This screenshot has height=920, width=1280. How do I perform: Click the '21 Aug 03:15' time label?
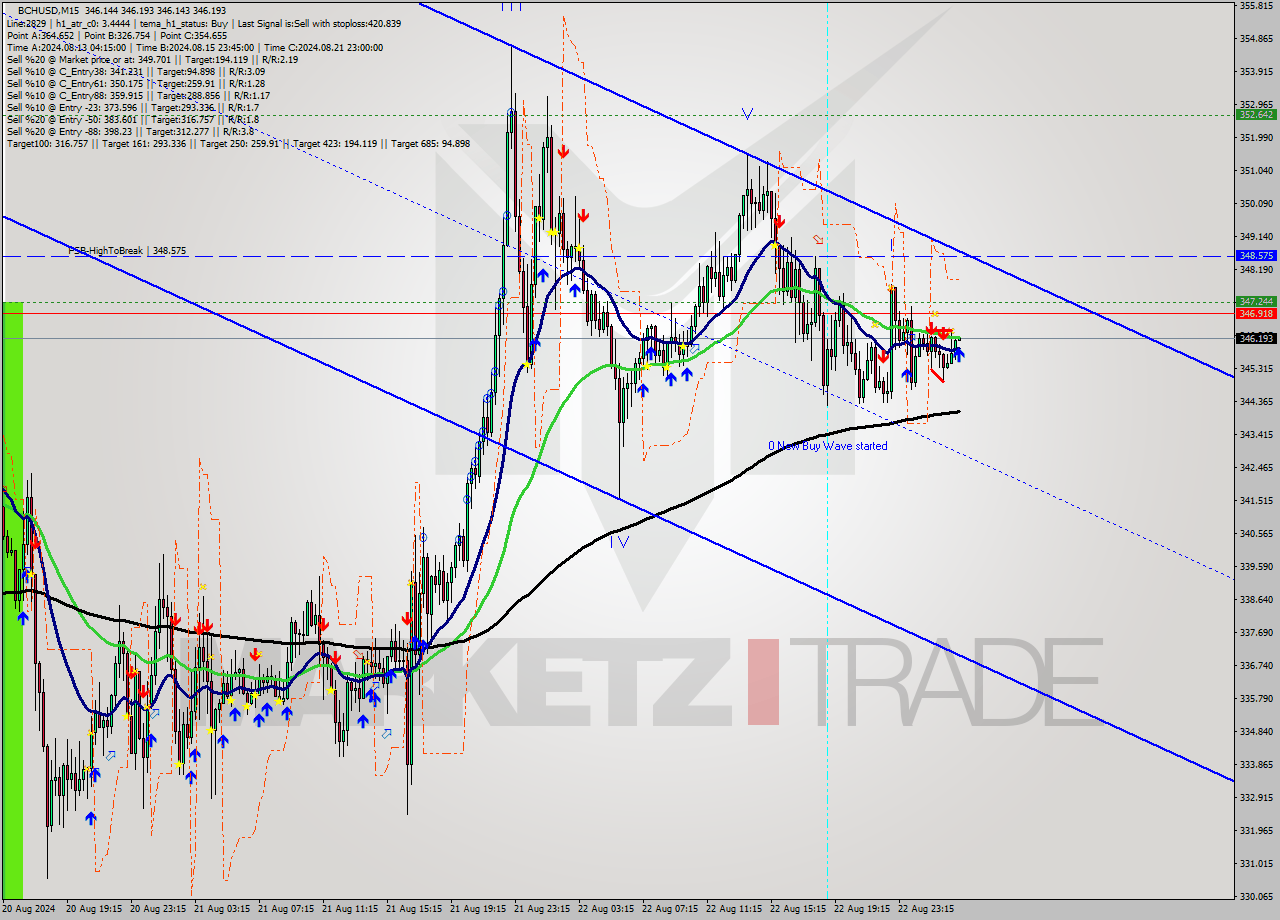[x=222, y=909]
